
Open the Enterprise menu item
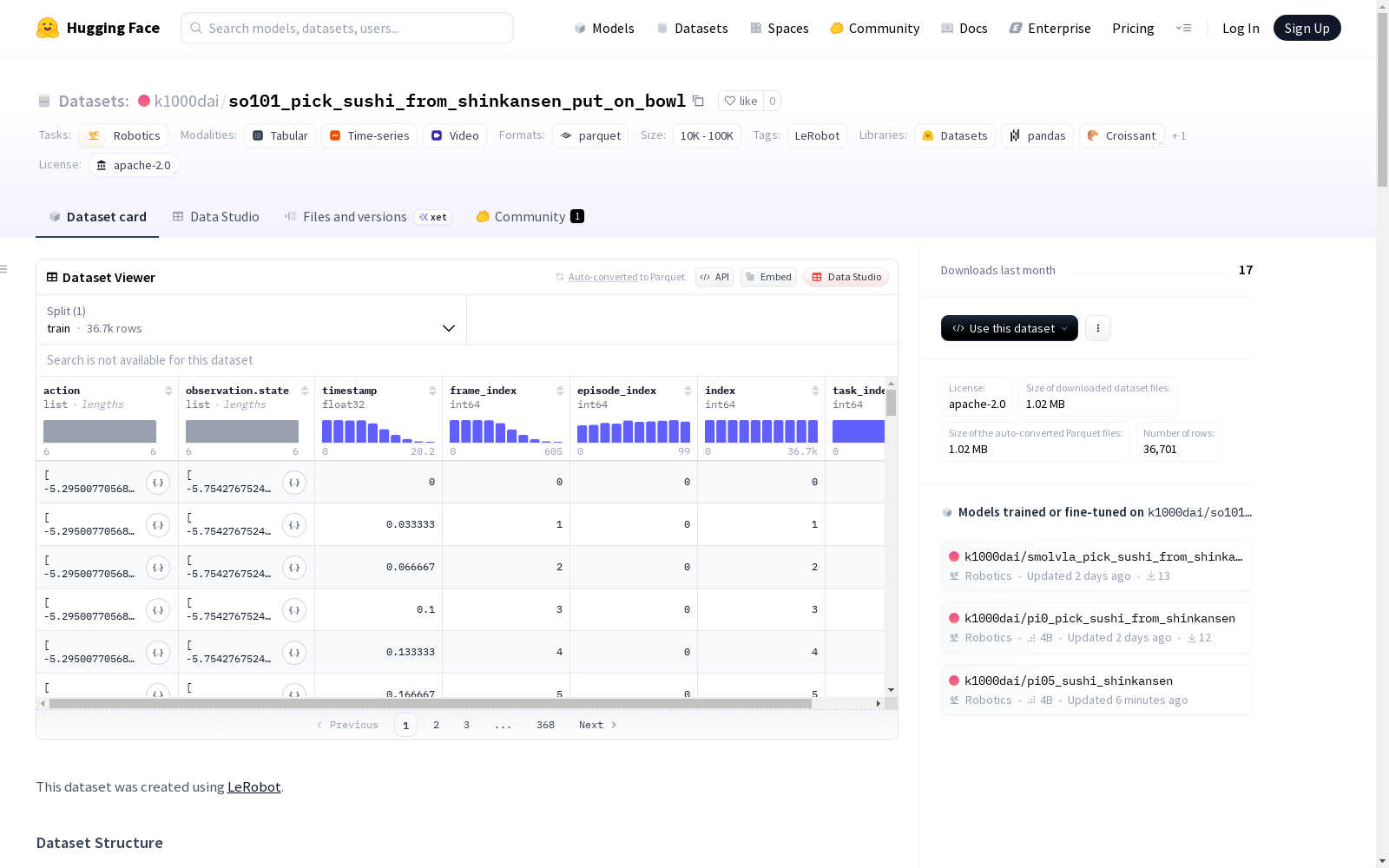click(x=1050, y=28)
